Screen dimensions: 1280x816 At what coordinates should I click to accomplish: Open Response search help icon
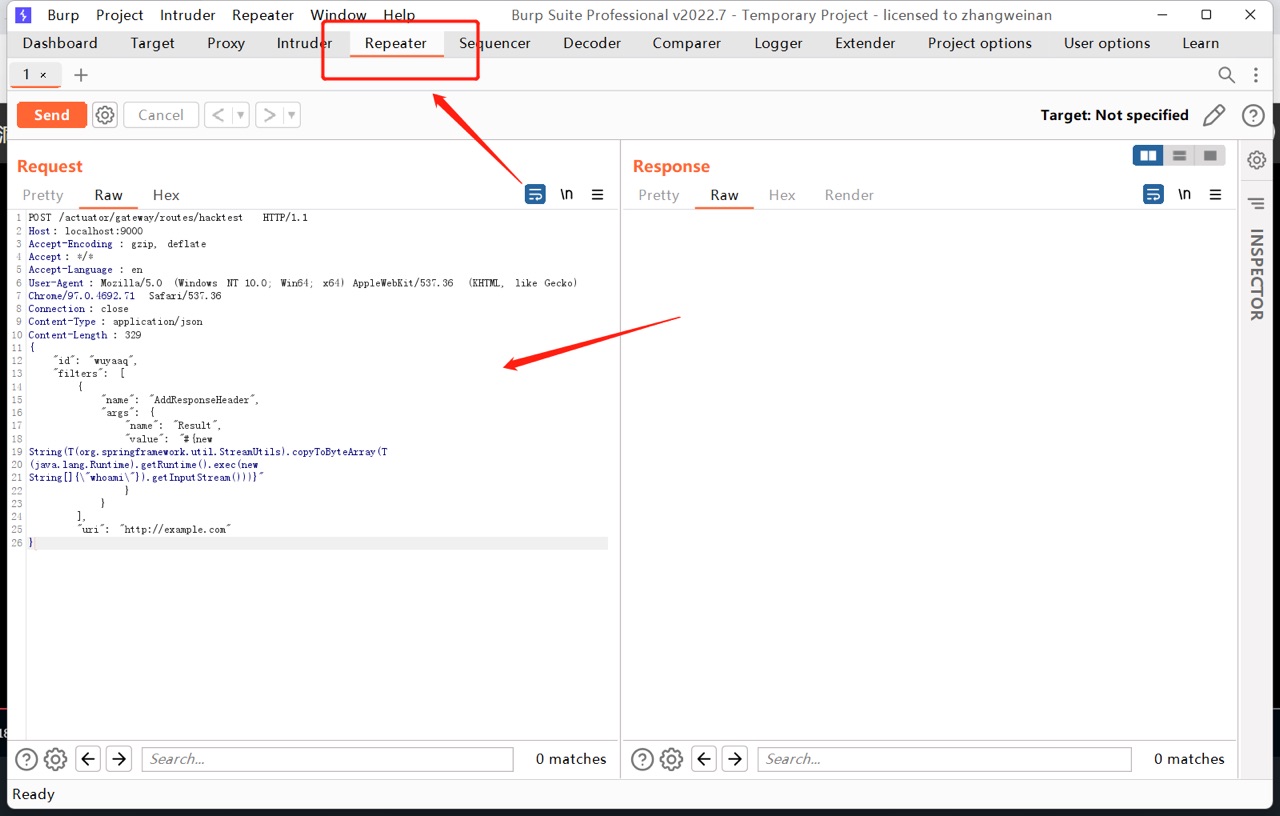(643, 759)
